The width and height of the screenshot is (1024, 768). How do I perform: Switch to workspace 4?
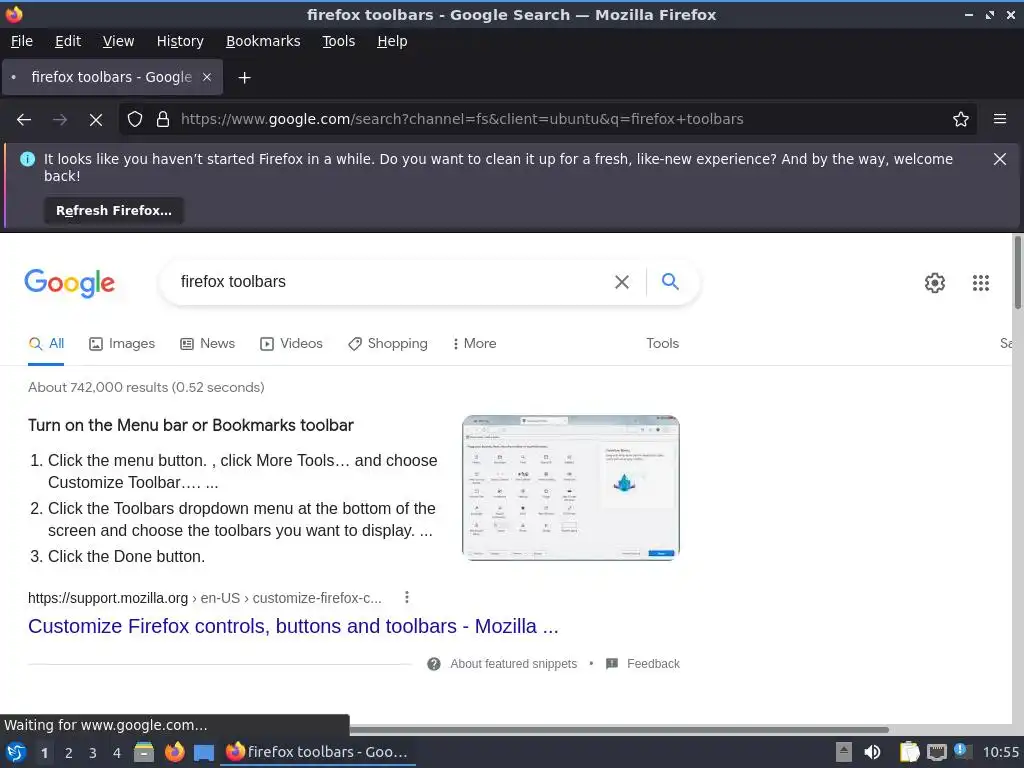click(117, 753)
